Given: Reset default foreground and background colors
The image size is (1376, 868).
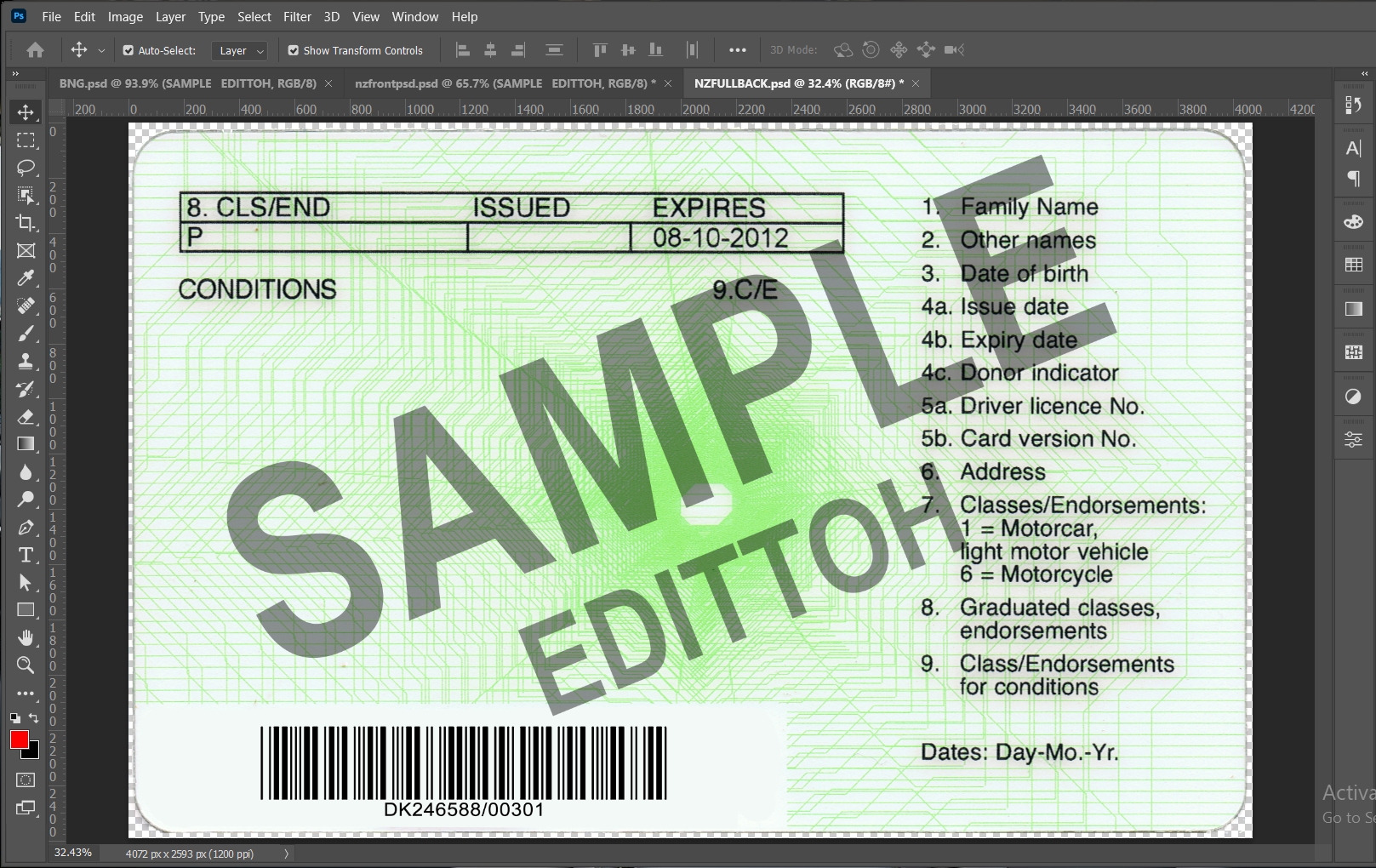Looking at the screenshot, I should 15,718.
